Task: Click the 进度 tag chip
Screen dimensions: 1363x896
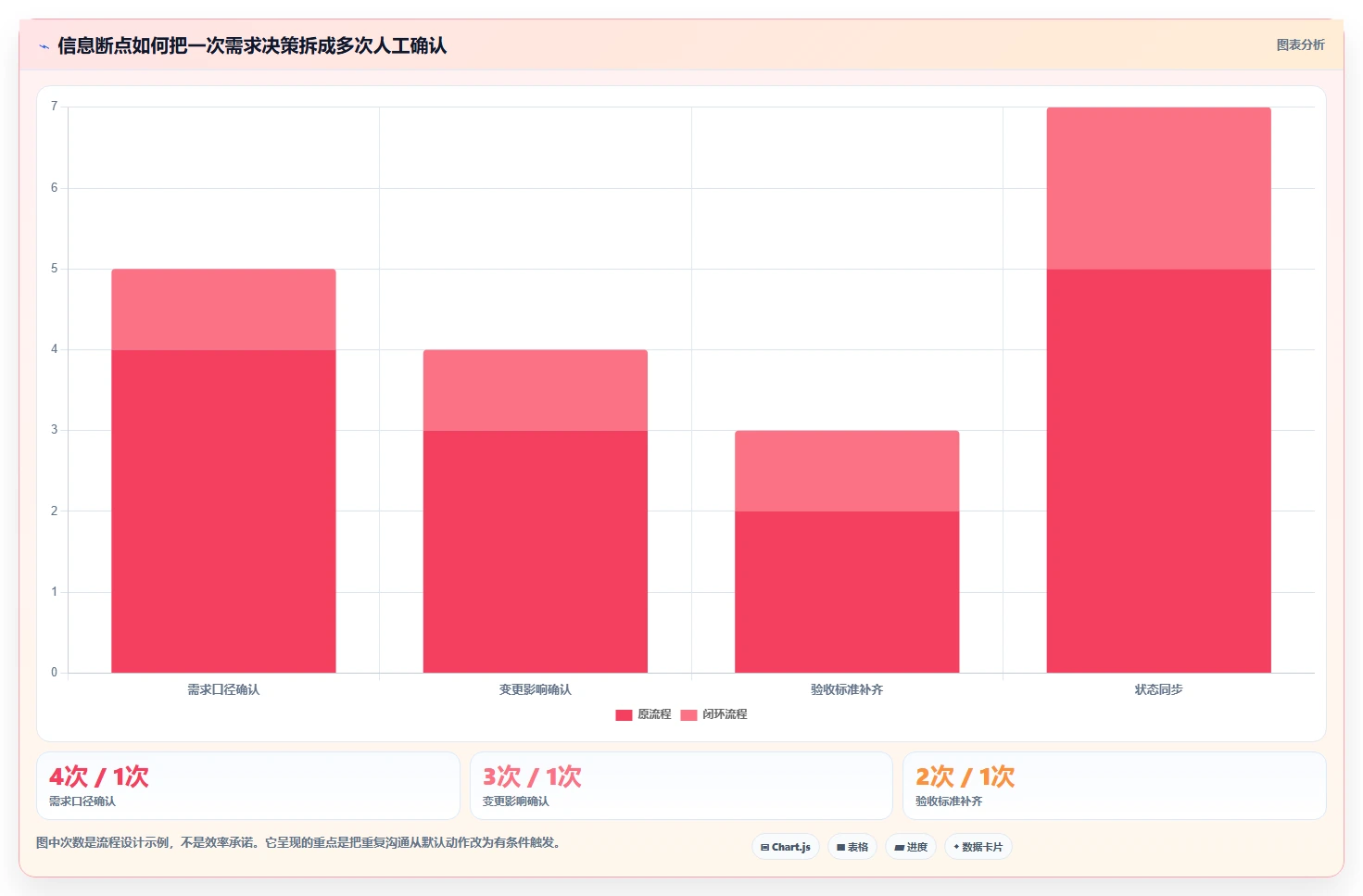Action: (x=911, y=847)
